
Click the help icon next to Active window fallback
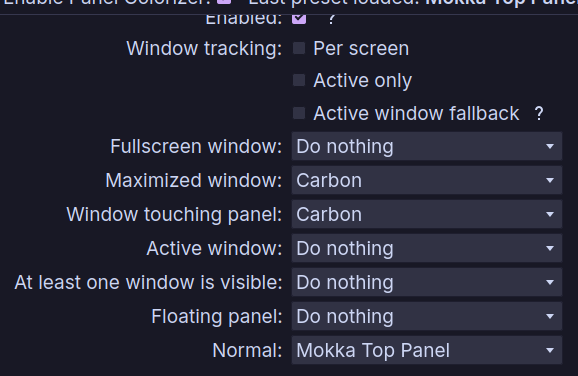pyautogui.click(x=539, y=114)
